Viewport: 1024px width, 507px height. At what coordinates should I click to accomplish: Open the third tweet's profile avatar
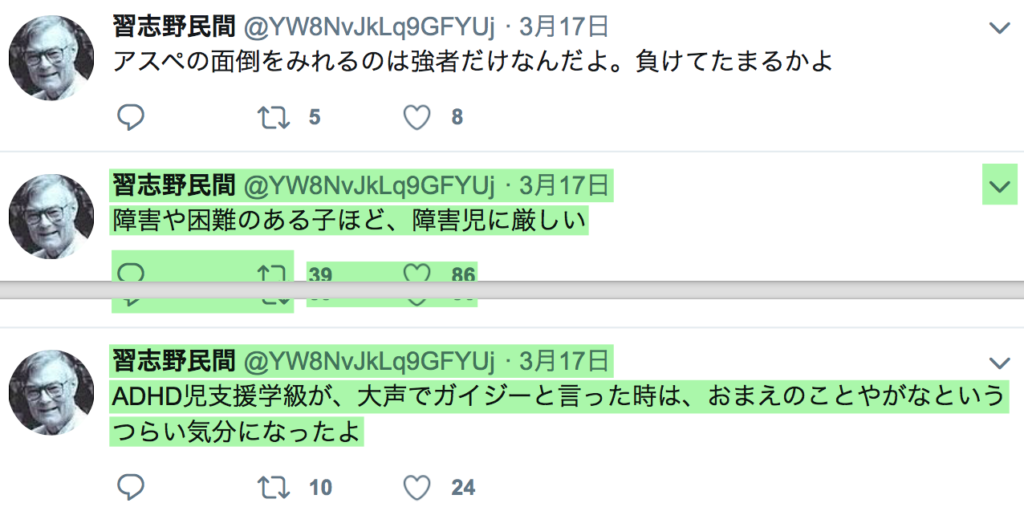[x=51, y=392]
